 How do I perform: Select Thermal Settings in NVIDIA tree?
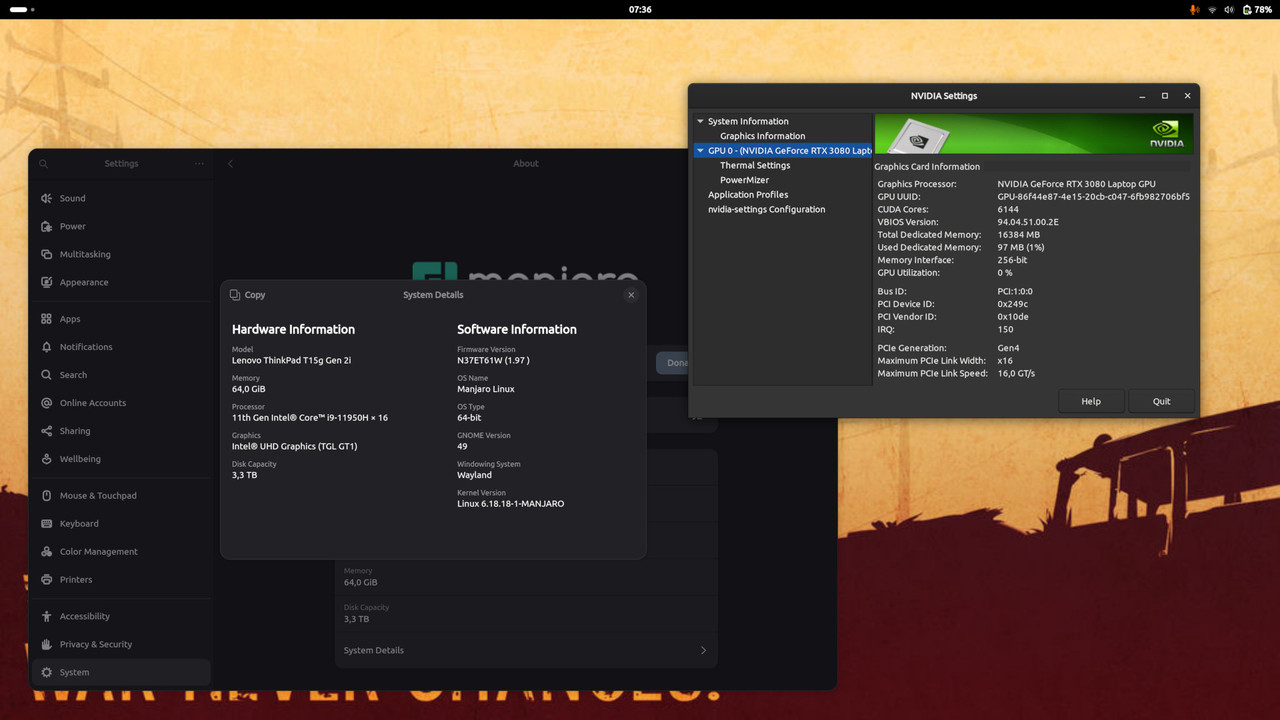(x=755, y=165)
